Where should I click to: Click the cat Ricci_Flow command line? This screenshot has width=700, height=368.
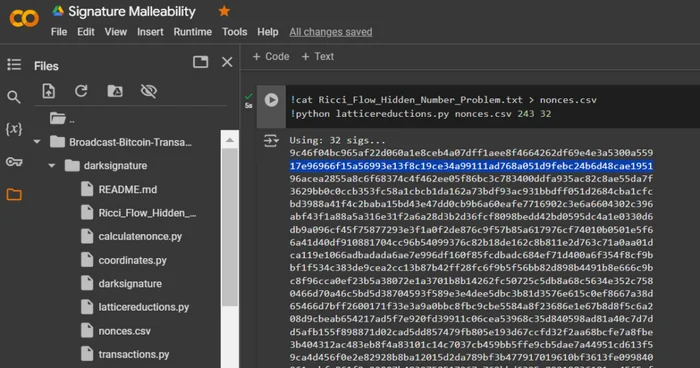point(443,100)
